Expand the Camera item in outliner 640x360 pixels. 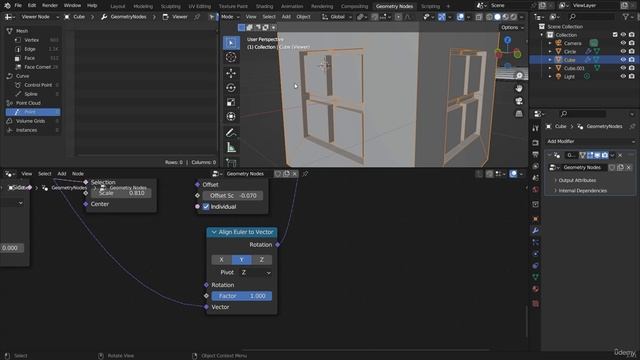coord(550,43)
